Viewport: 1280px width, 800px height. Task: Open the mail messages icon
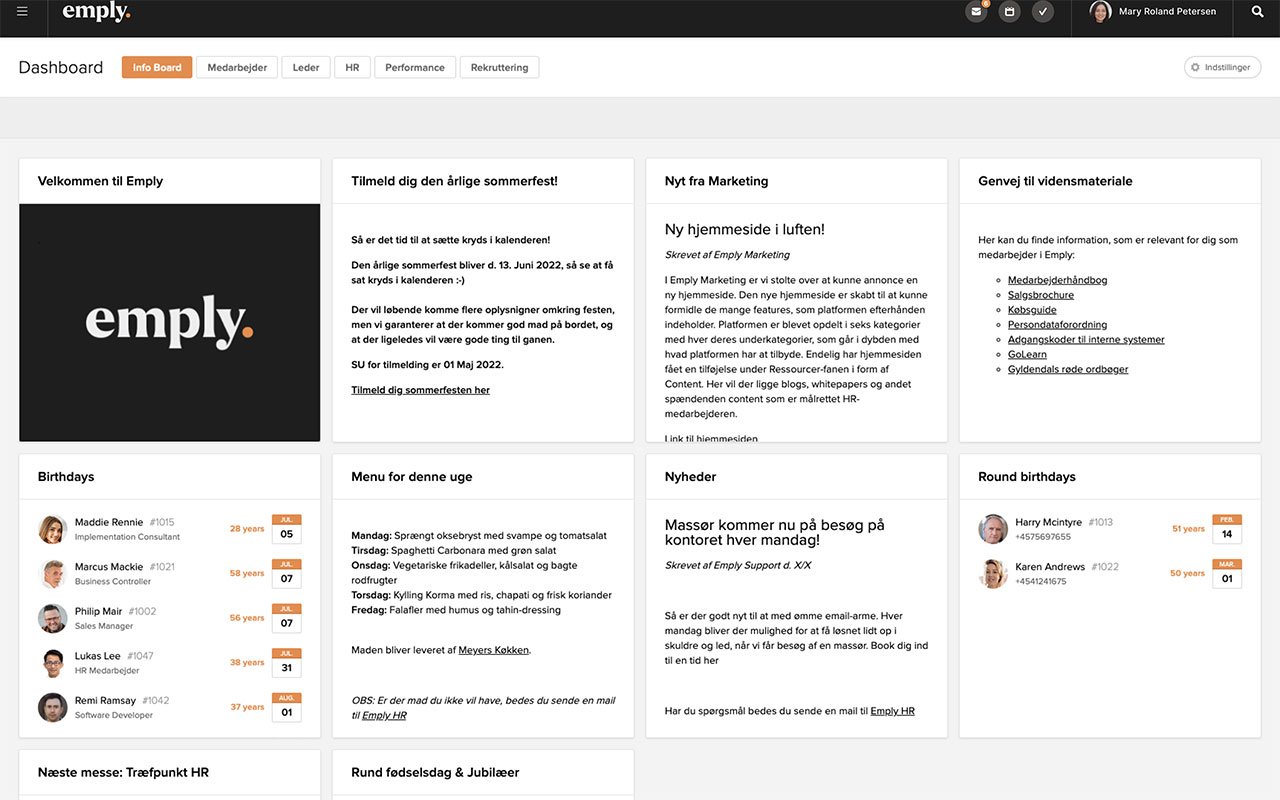[x=976, y=12]
